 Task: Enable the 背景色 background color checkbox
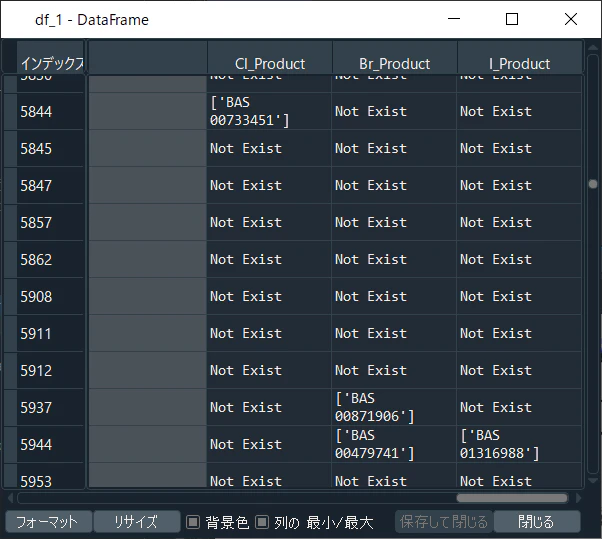click(x=193, y=522)
